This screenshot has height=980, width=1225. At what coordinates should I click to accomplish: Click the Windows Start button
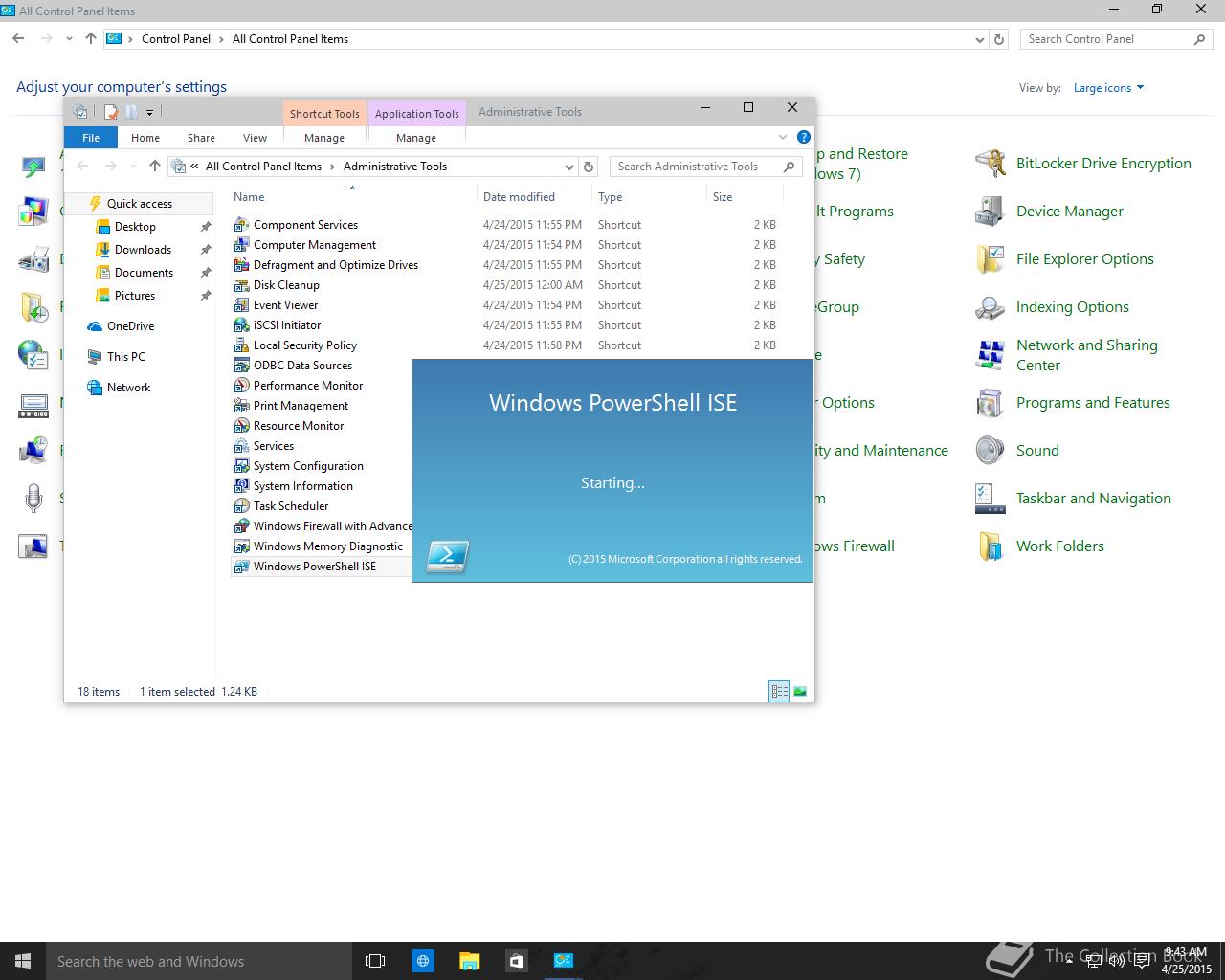23,961
